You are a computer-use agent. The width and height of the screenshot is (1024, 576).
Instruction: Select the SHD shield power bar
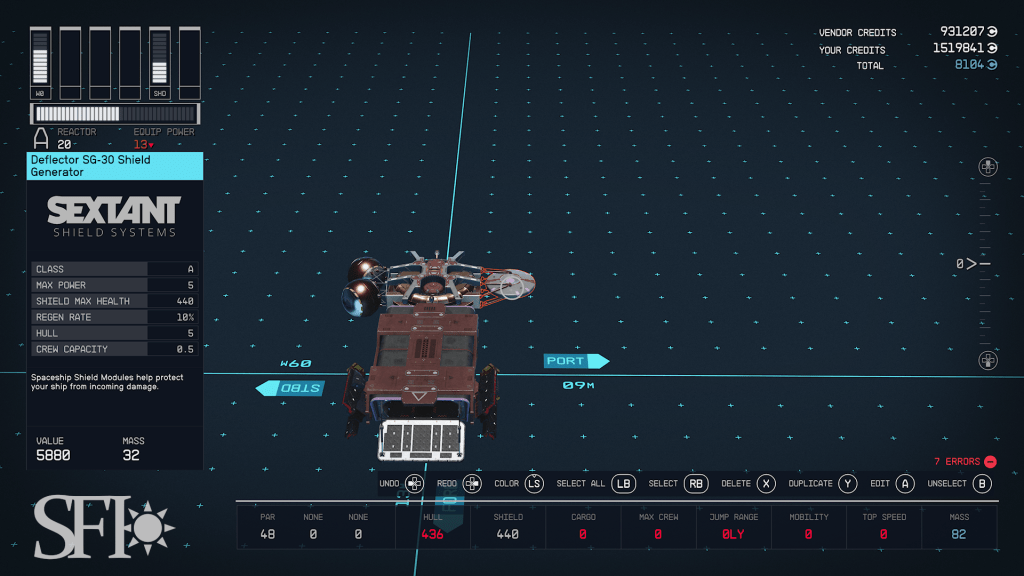coord(160,63)
